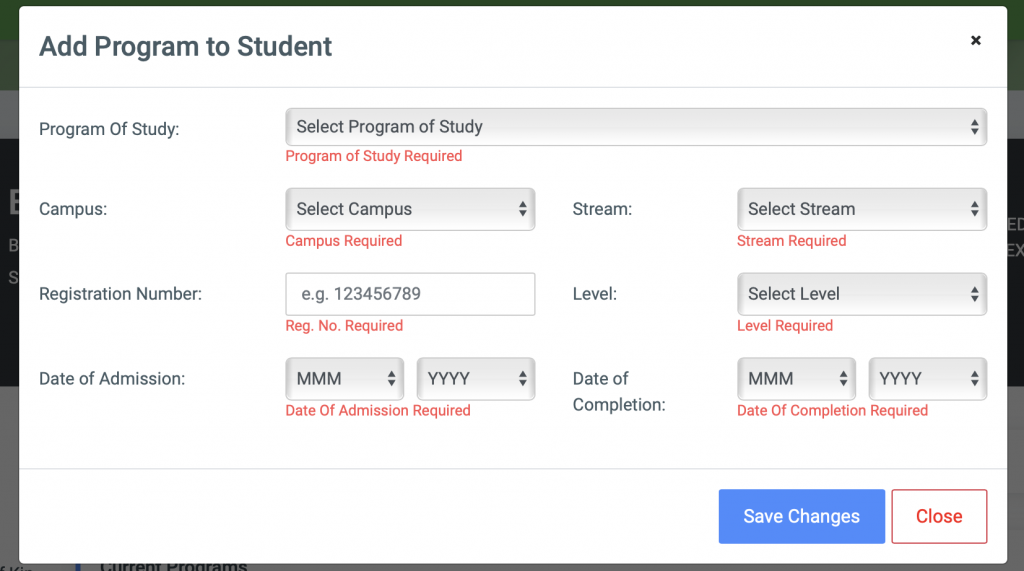Expand the Select Level dropdown
Screen dimensions: 1024x571
click(861, 294)
